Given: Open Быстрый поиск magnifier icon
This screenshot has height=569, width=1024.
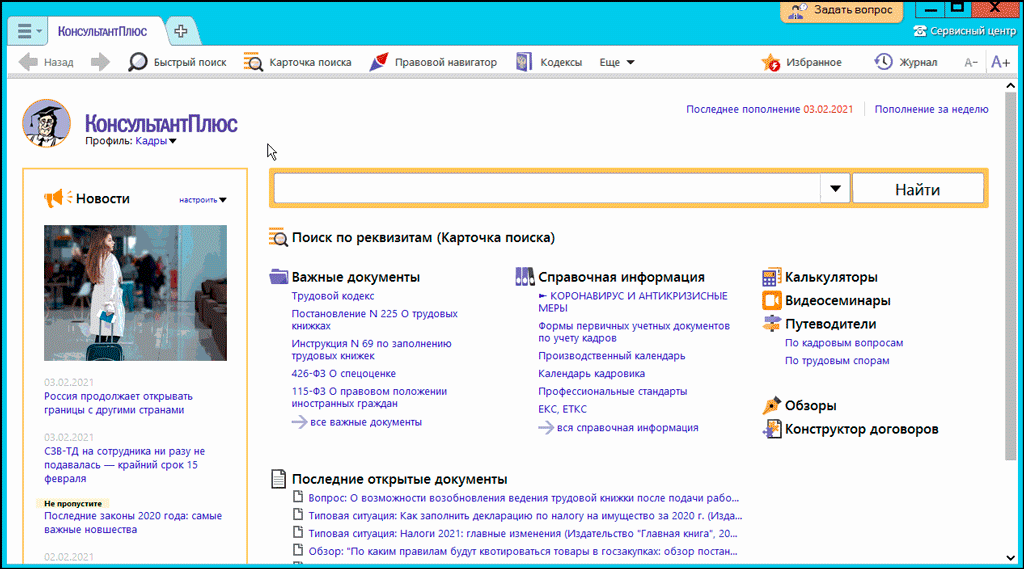Looking at the screenshot, I should (138, 62).
